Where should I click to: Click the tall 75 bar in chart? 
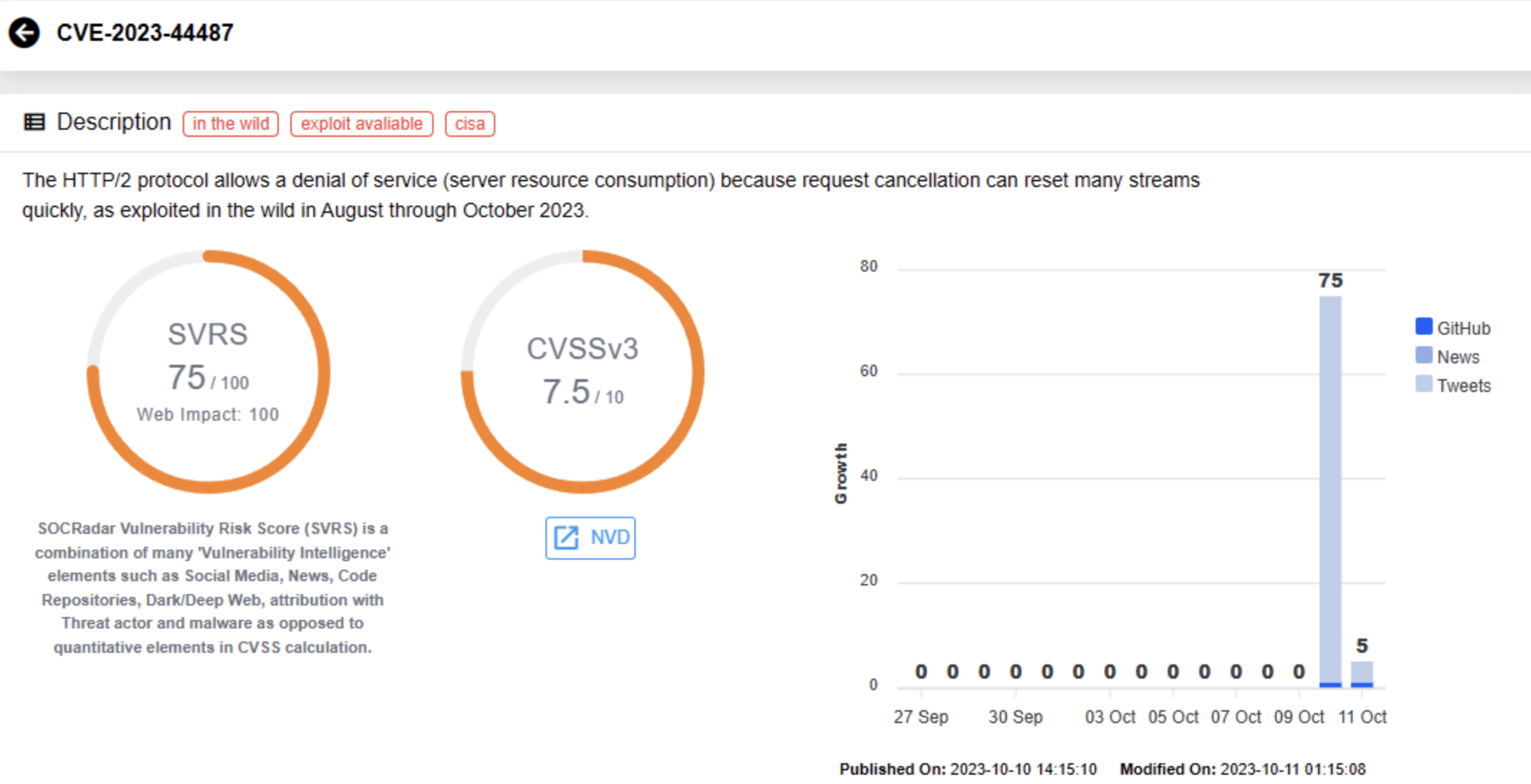(x=1330, y=487)
